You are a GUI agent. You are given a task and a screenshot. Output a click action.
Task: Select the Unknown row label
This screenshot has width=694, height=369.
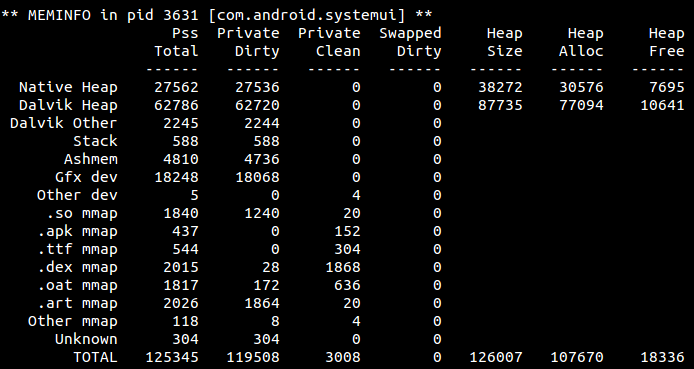click(x=86, y=339)
